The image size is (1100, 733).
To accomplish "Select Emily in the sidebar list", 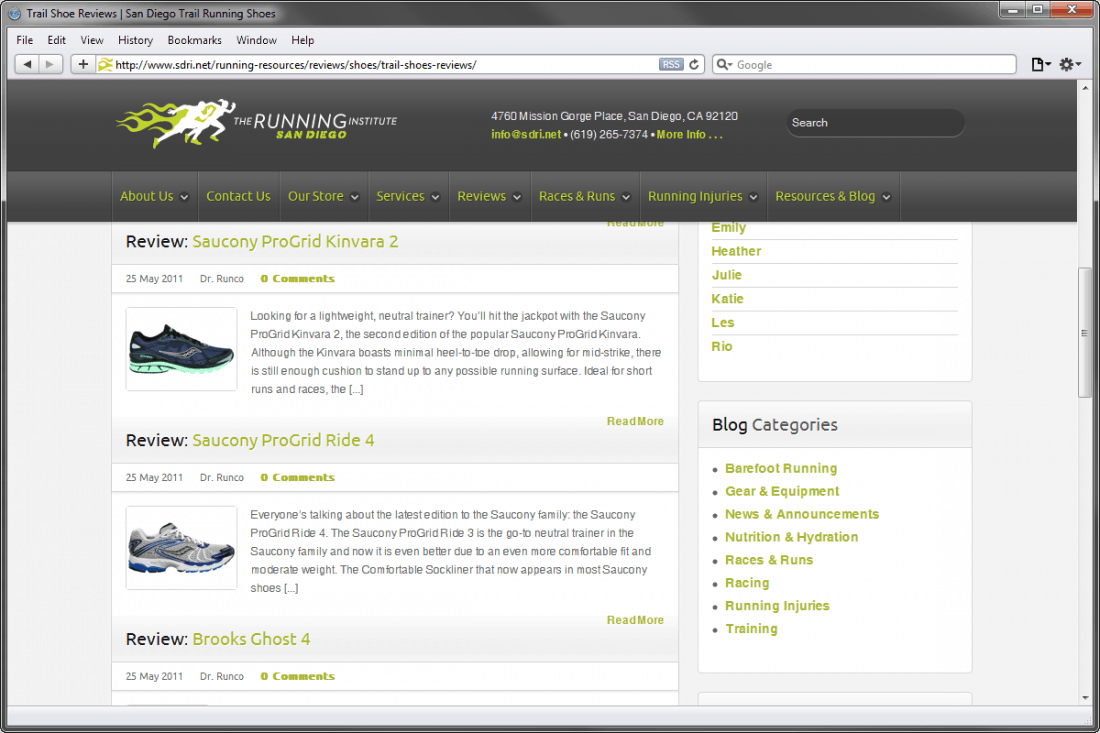I will click(729, 228).
